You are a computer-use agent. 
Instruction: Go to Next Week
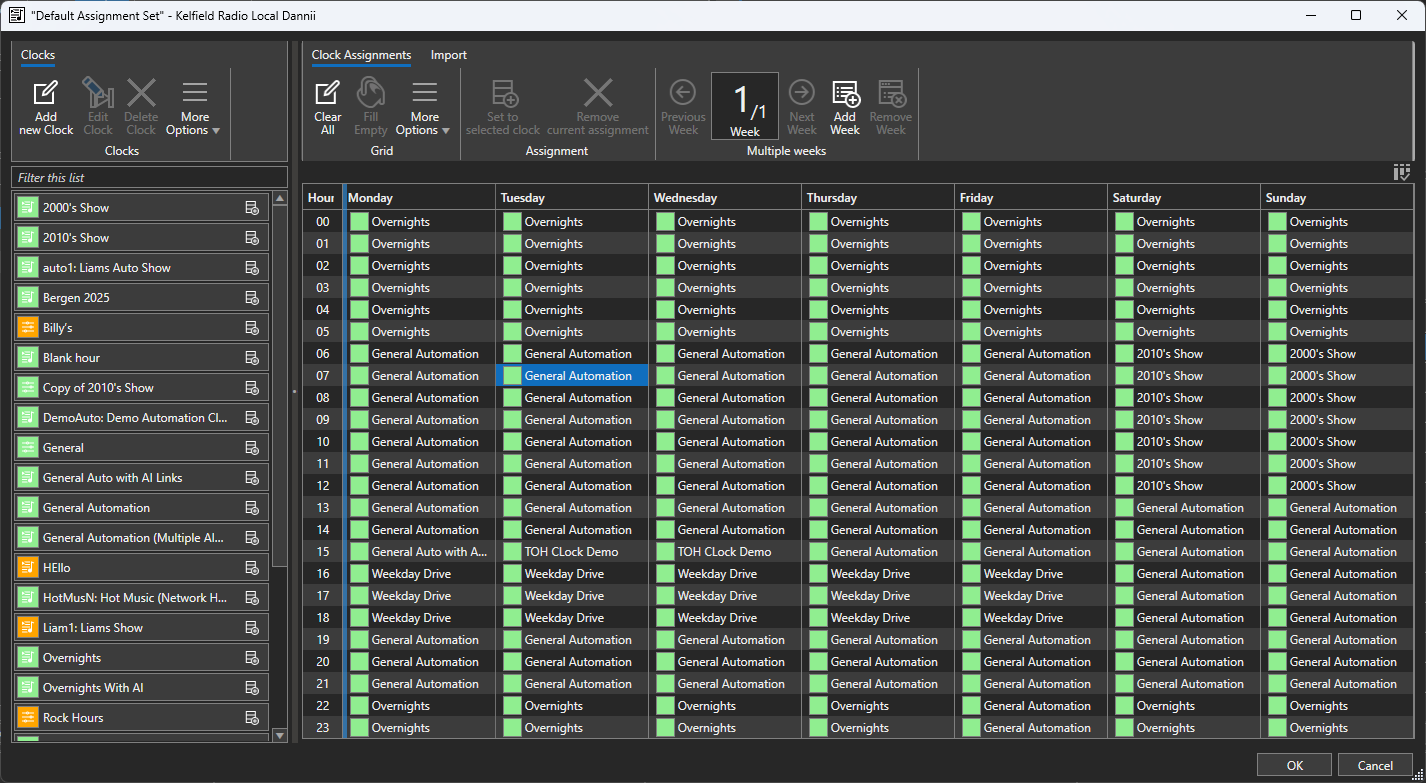802,108
